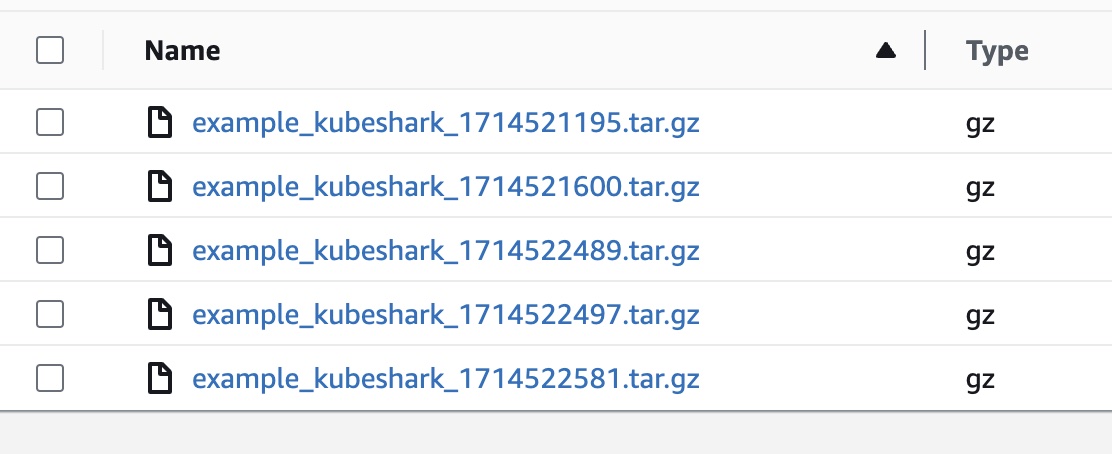Image resolution: width=1112 pixels, height=454 pixels.
Task: Mark checkbox for example_kubeshark_1714522581.tar.gz
Action: tap(50, 379)
